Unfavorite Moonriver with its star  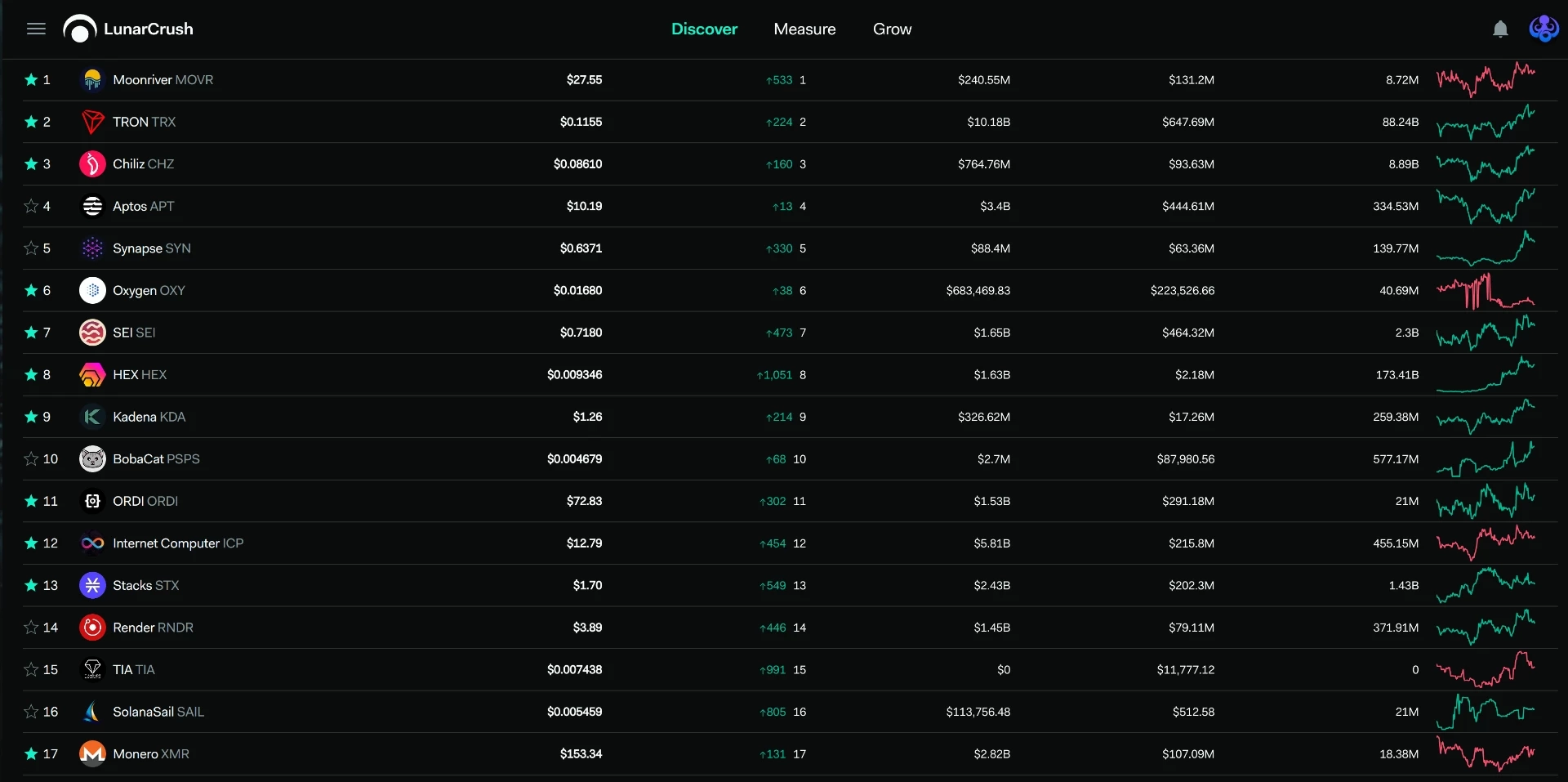(31, 79)
